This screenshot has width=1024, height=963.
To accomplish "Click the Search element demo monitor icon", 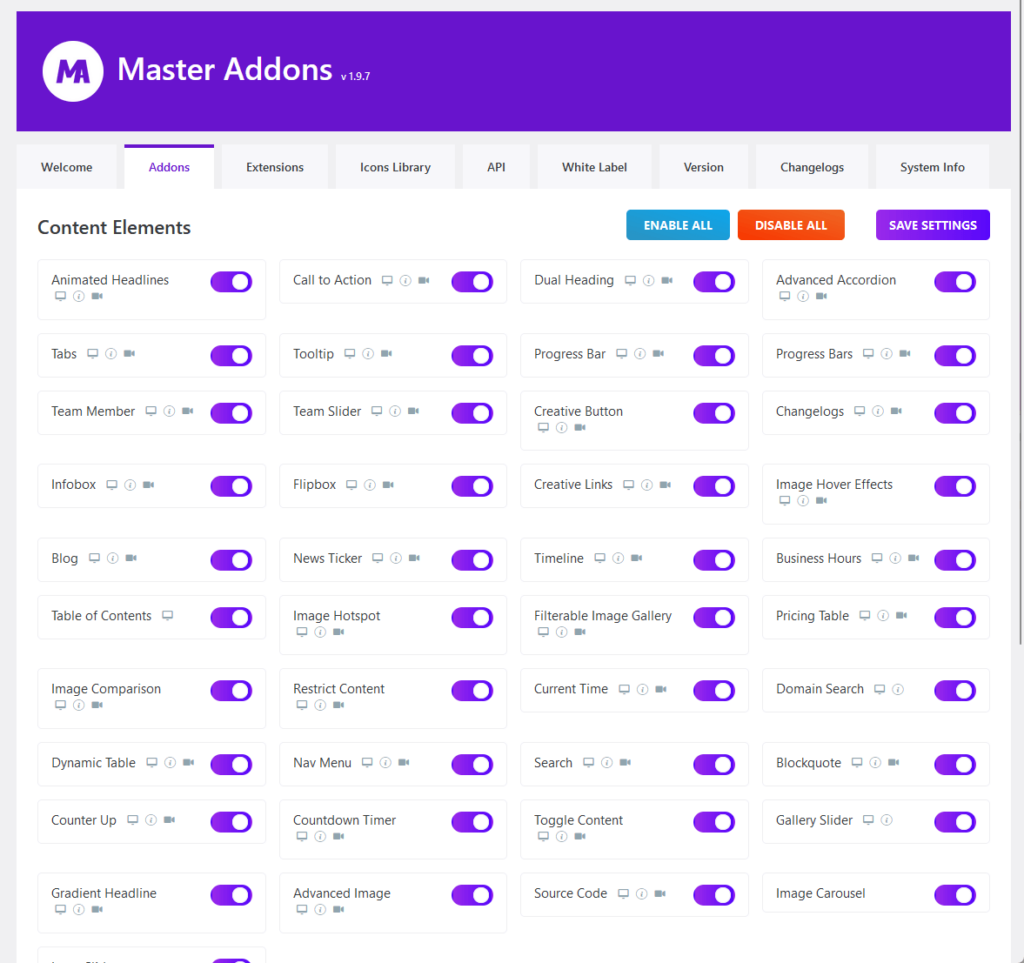I will pyautogui.click(x=588, y=763).
